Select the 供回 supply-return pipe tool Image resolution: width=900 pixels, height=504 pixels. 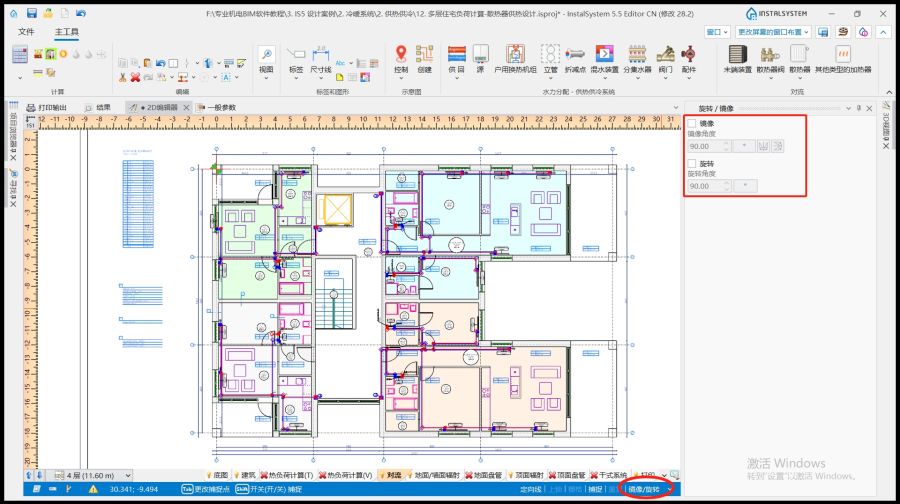click(456, 59)
